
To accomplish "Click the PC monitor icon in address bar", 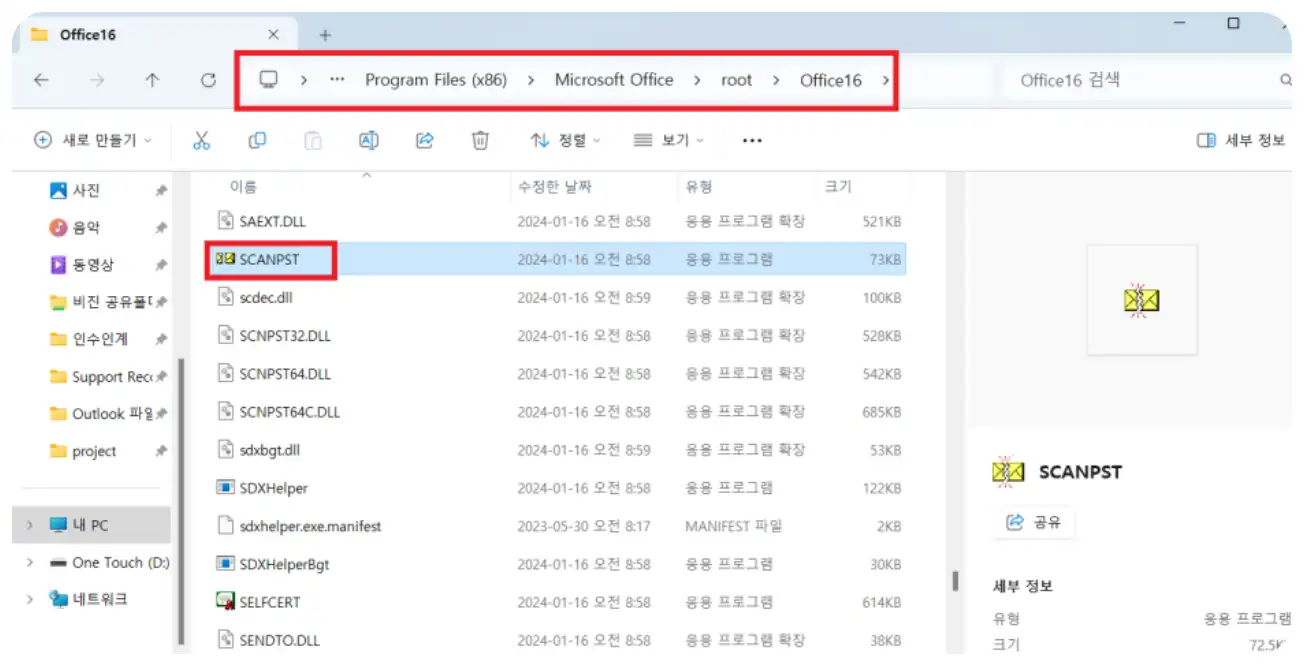I will pos(268,80).
